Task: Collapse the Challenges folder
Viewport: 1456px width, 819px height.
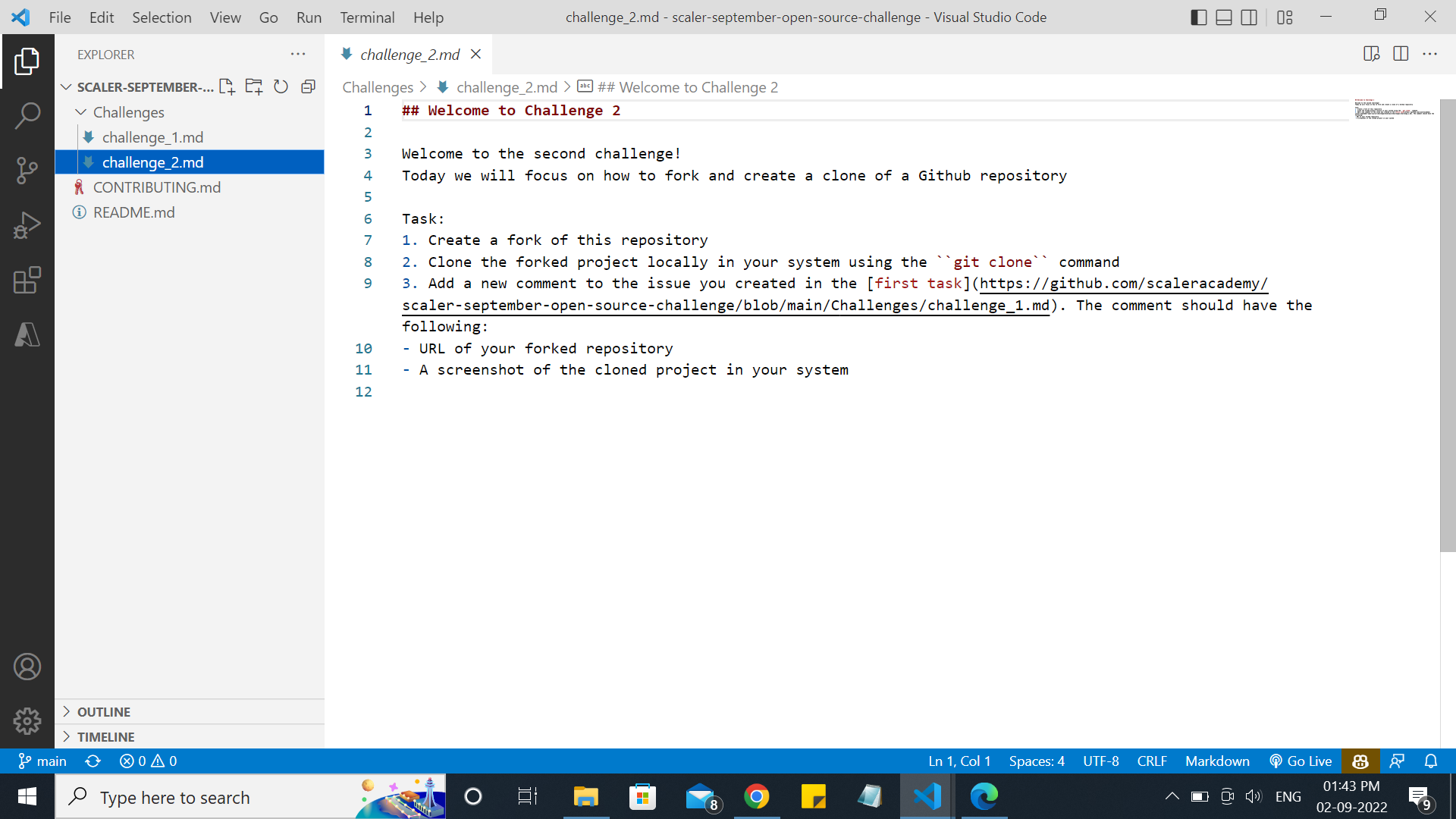Action: [x=81, y=111]
